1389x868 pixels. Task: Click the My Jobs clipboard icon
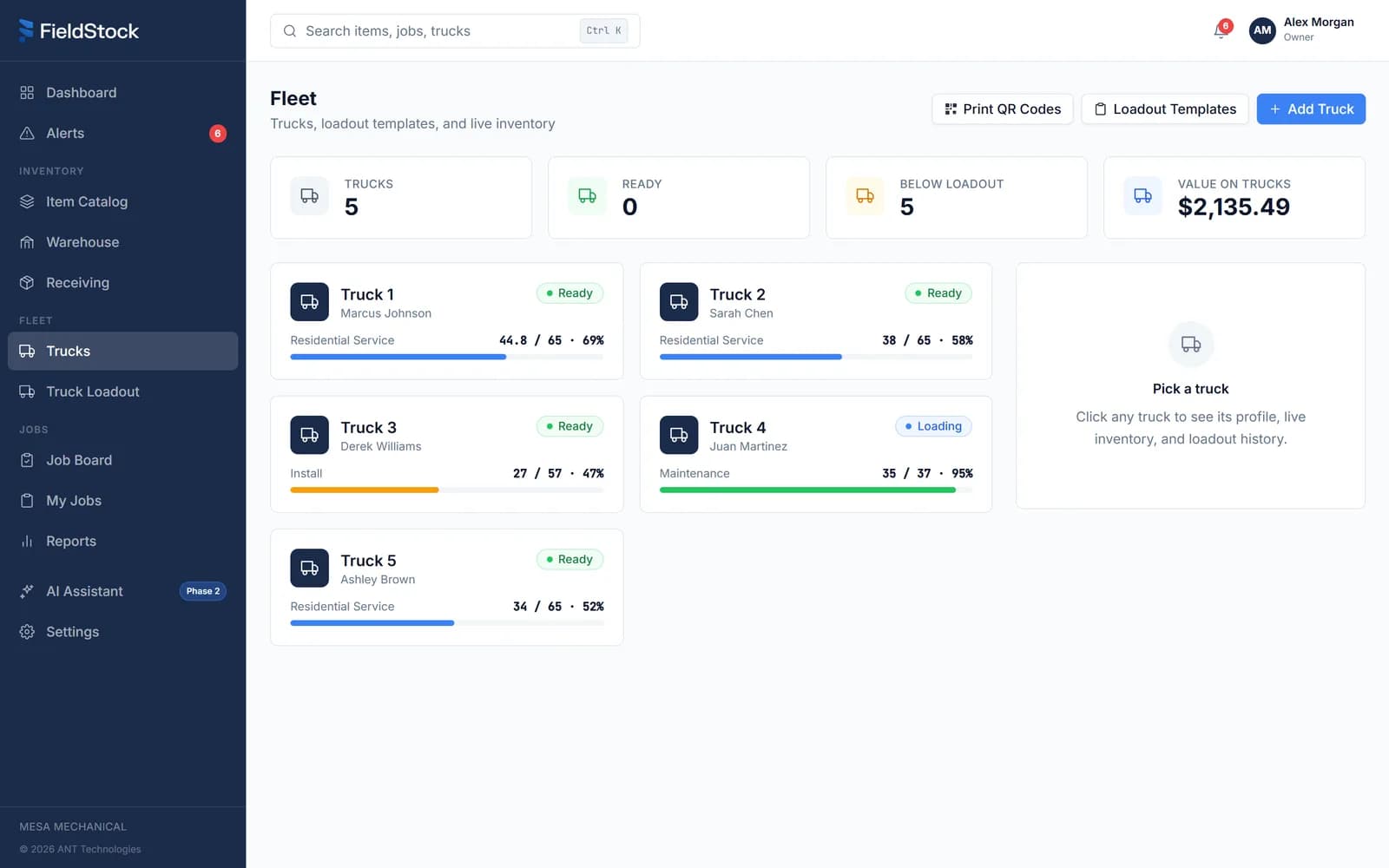[x=27, y=501]
